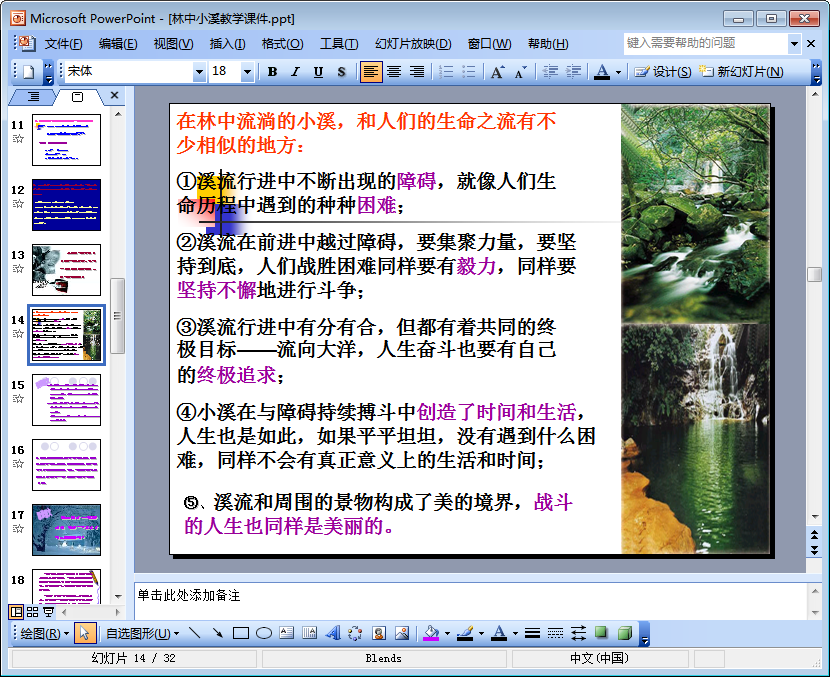Toggle Underline formatting
This screenshot has width=830, height=677.
[x=318, y=71]
